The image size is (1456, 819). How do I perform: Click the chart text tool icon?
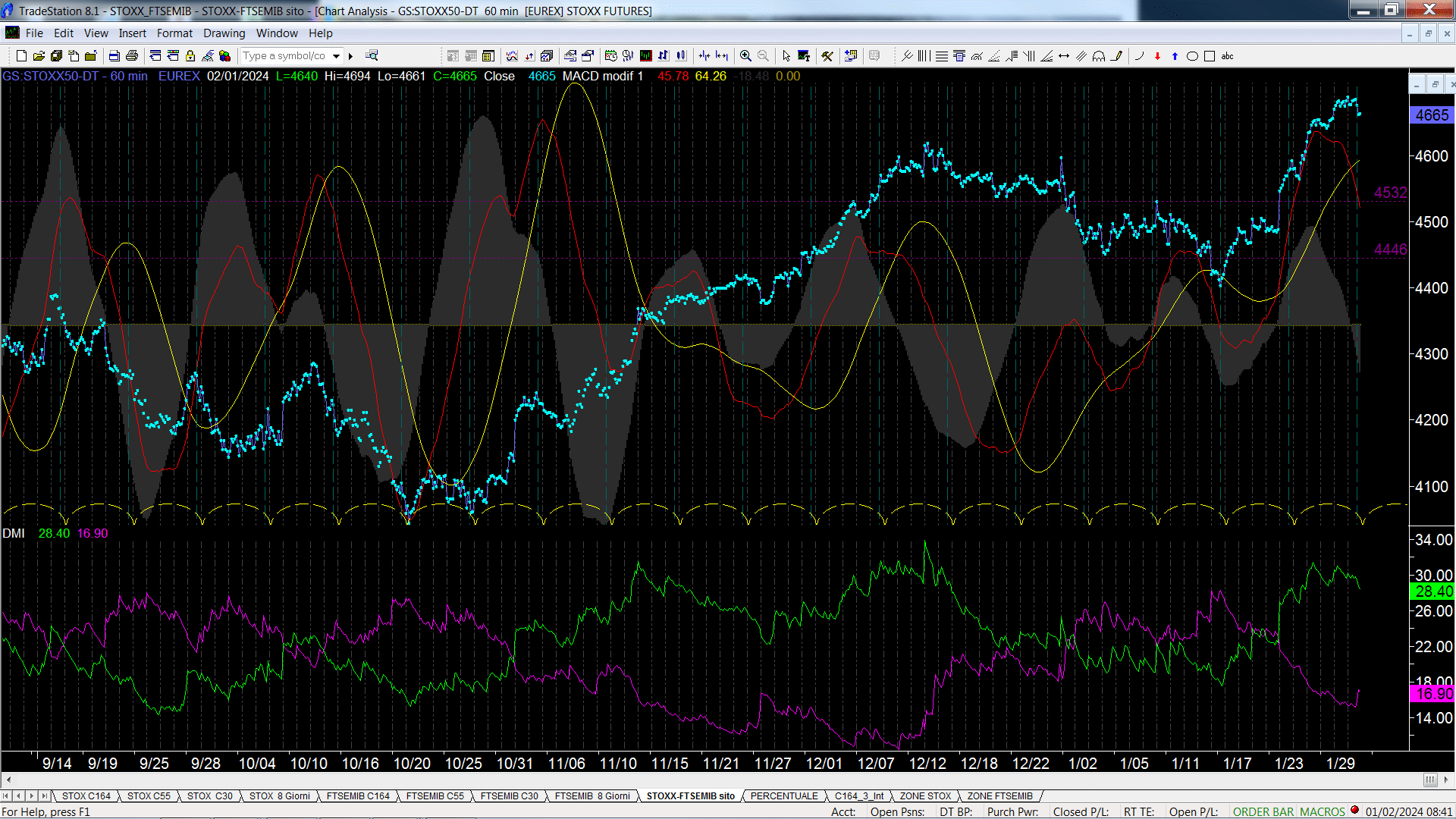tap(804, 56)
